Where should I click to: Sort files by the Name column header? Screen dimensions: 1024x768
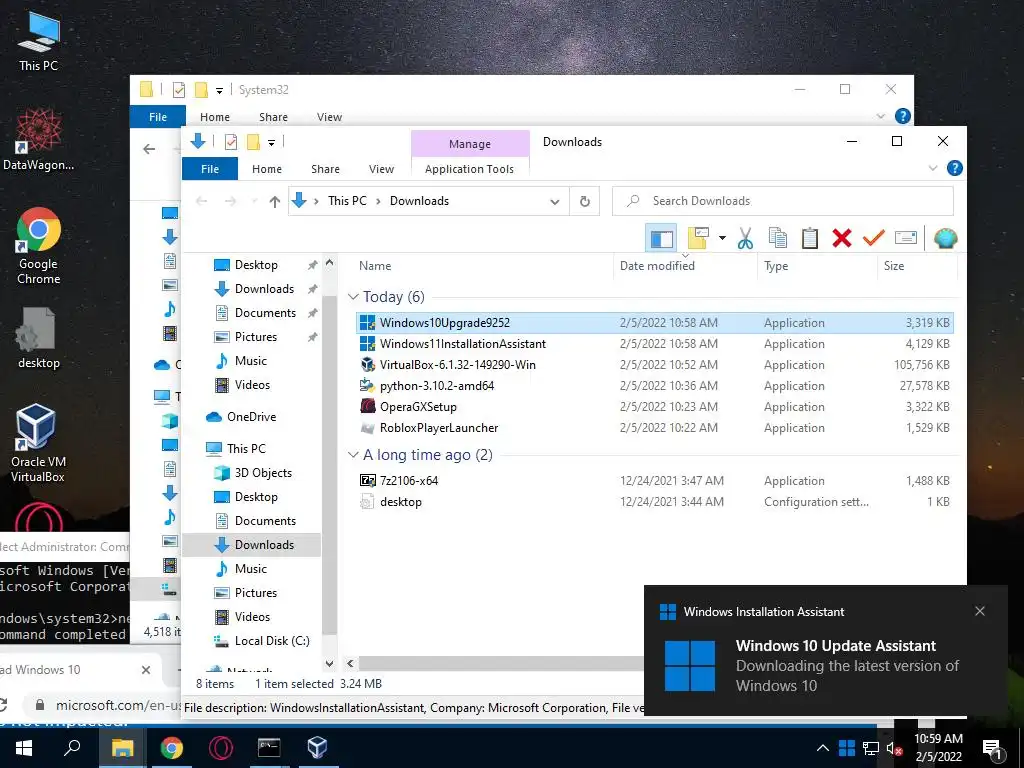click(x=375, y=266)
